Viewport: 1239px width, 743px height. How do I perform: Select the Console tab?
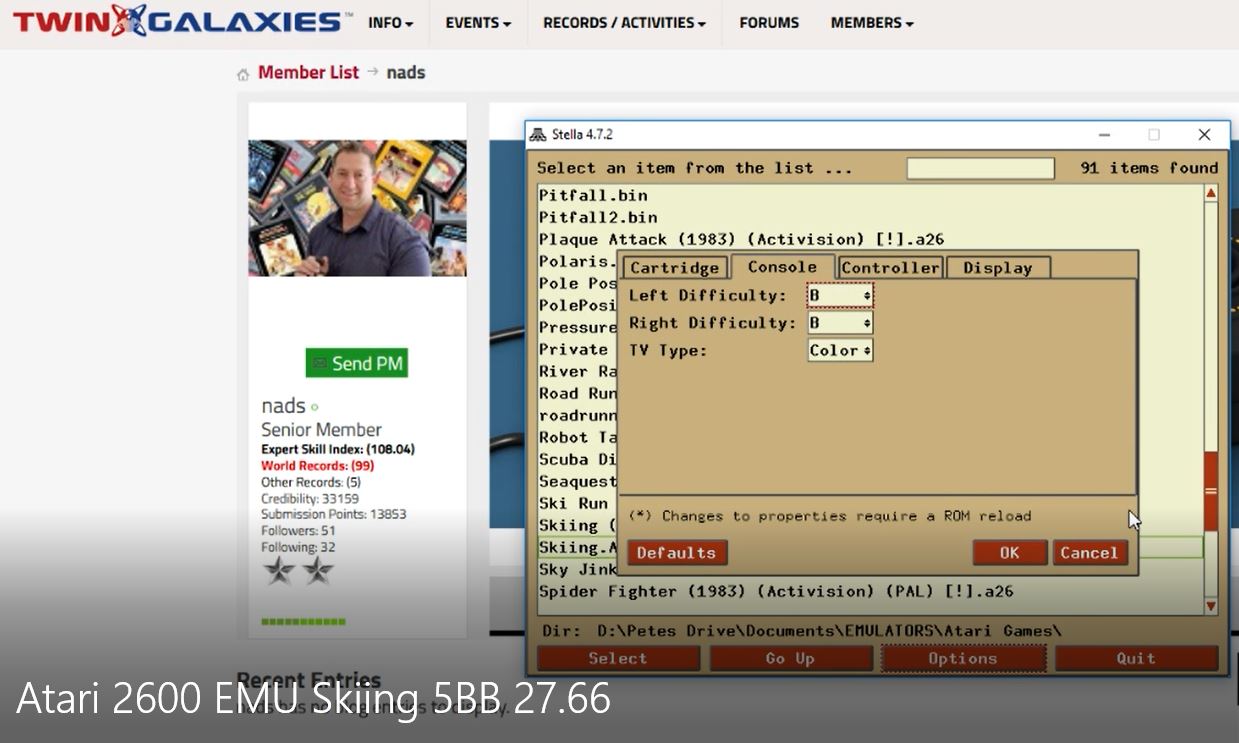tap(782, 266)
